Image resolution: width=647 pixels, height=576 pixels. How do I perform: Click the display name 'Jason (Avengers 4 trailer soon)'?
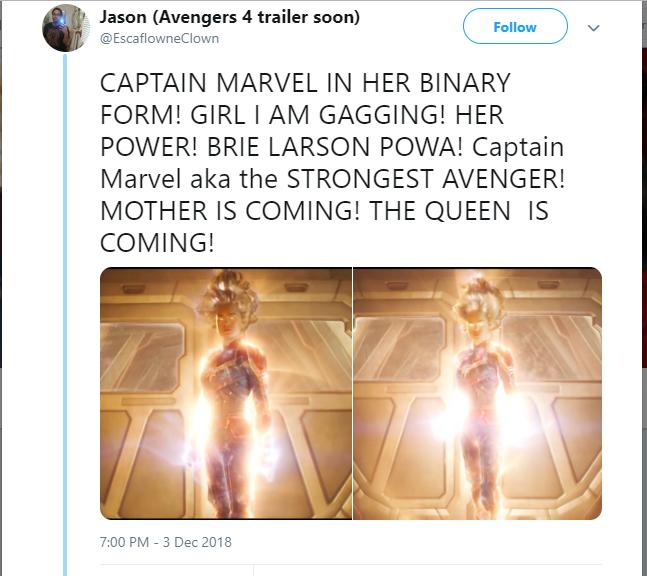pyautogui.click(x=231, y=19)
